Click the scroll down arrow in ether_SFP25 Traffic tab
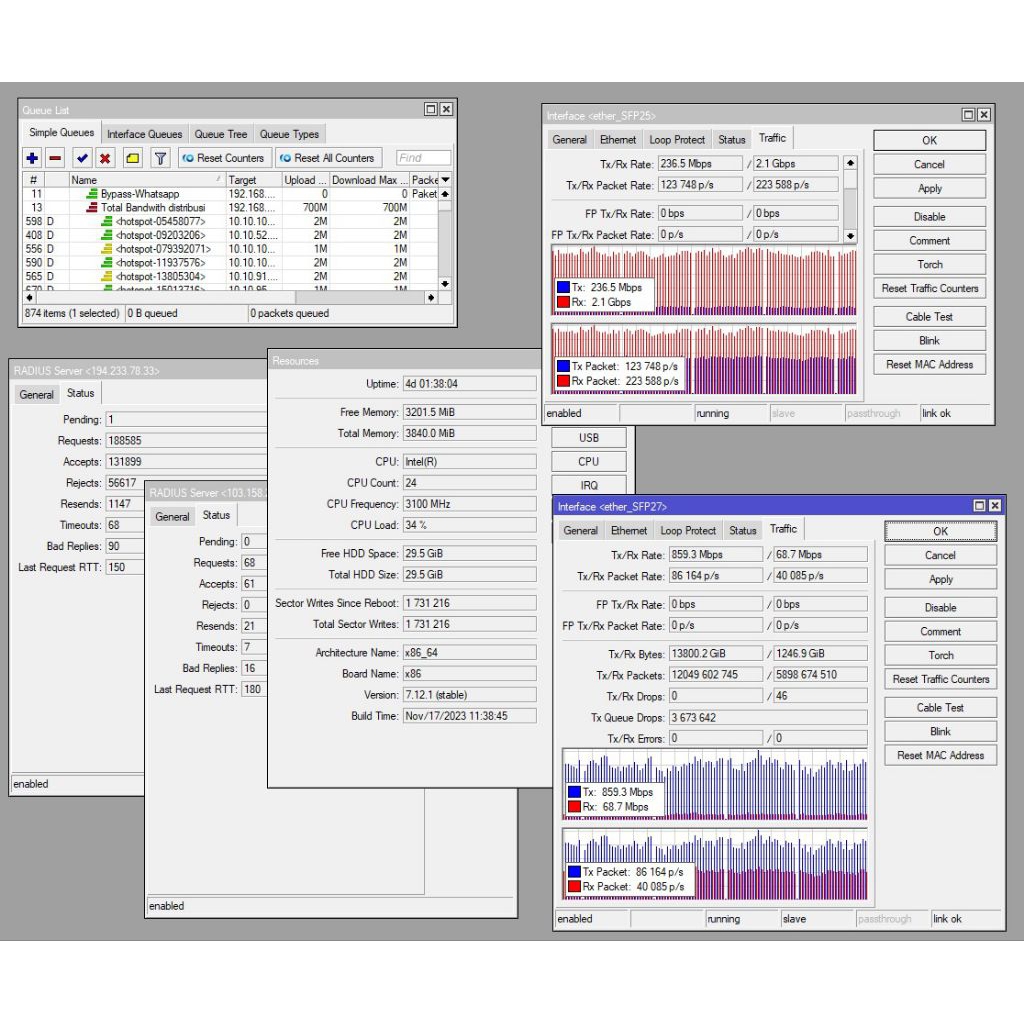The image size is (1024, 1024). tap(850, 236)
